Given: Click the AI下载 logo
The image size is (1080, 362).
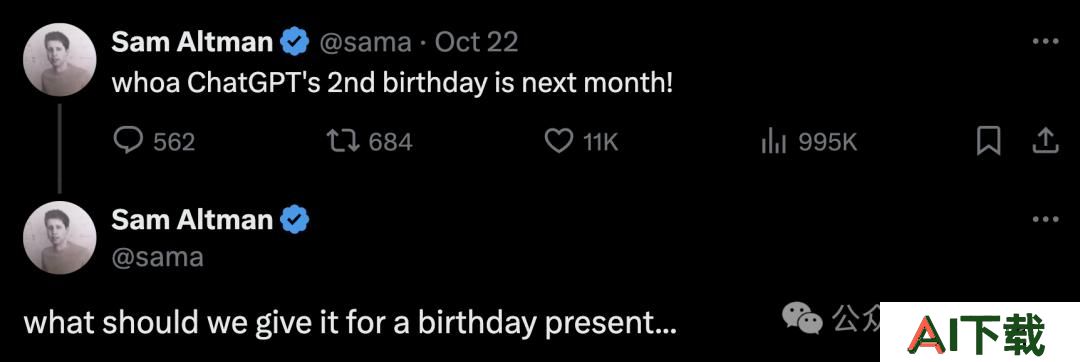Looking at the screenshot, I should (x=979, y=332).
